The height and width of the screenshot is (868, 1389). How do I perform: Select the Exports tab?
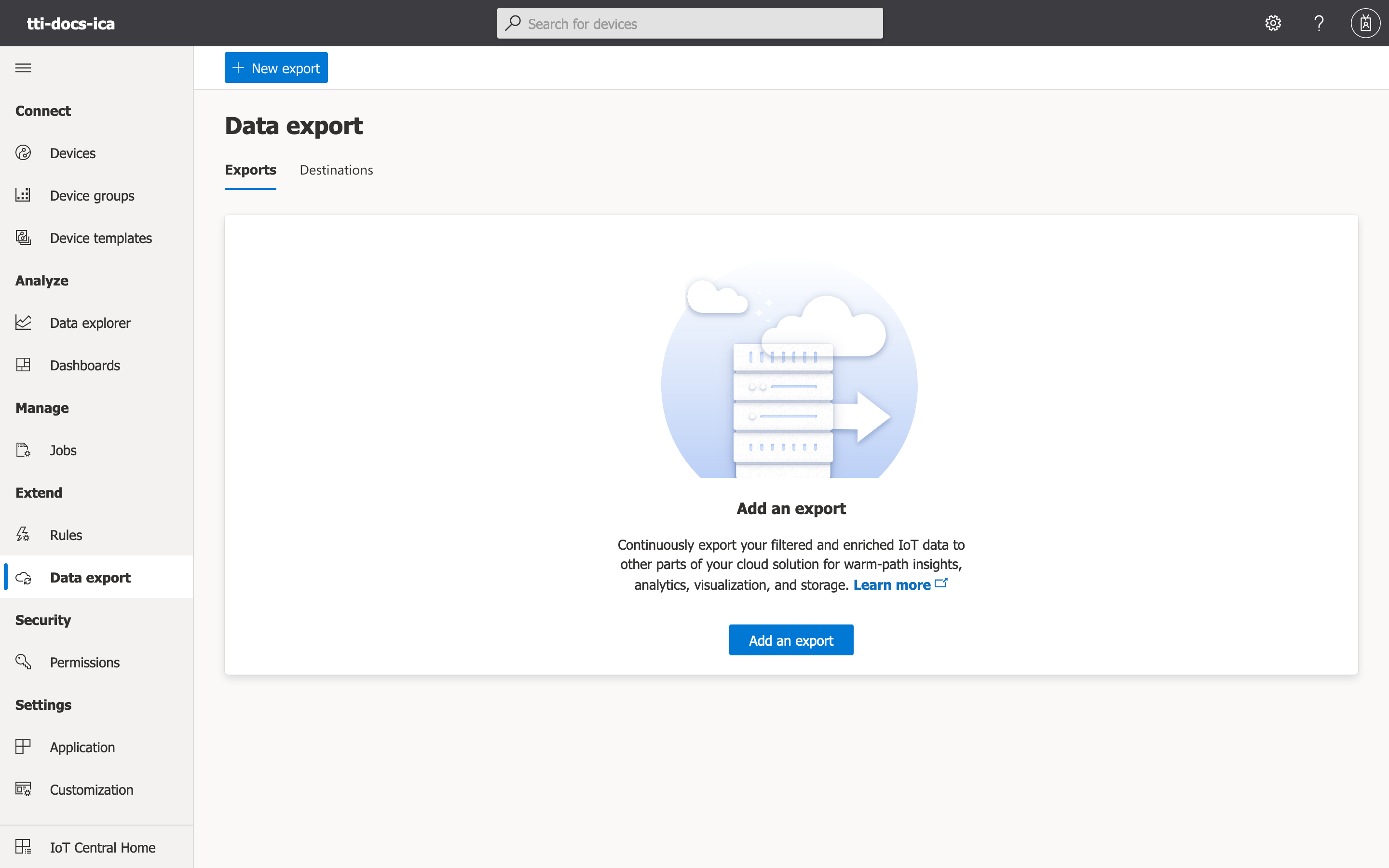click(251, 170)
